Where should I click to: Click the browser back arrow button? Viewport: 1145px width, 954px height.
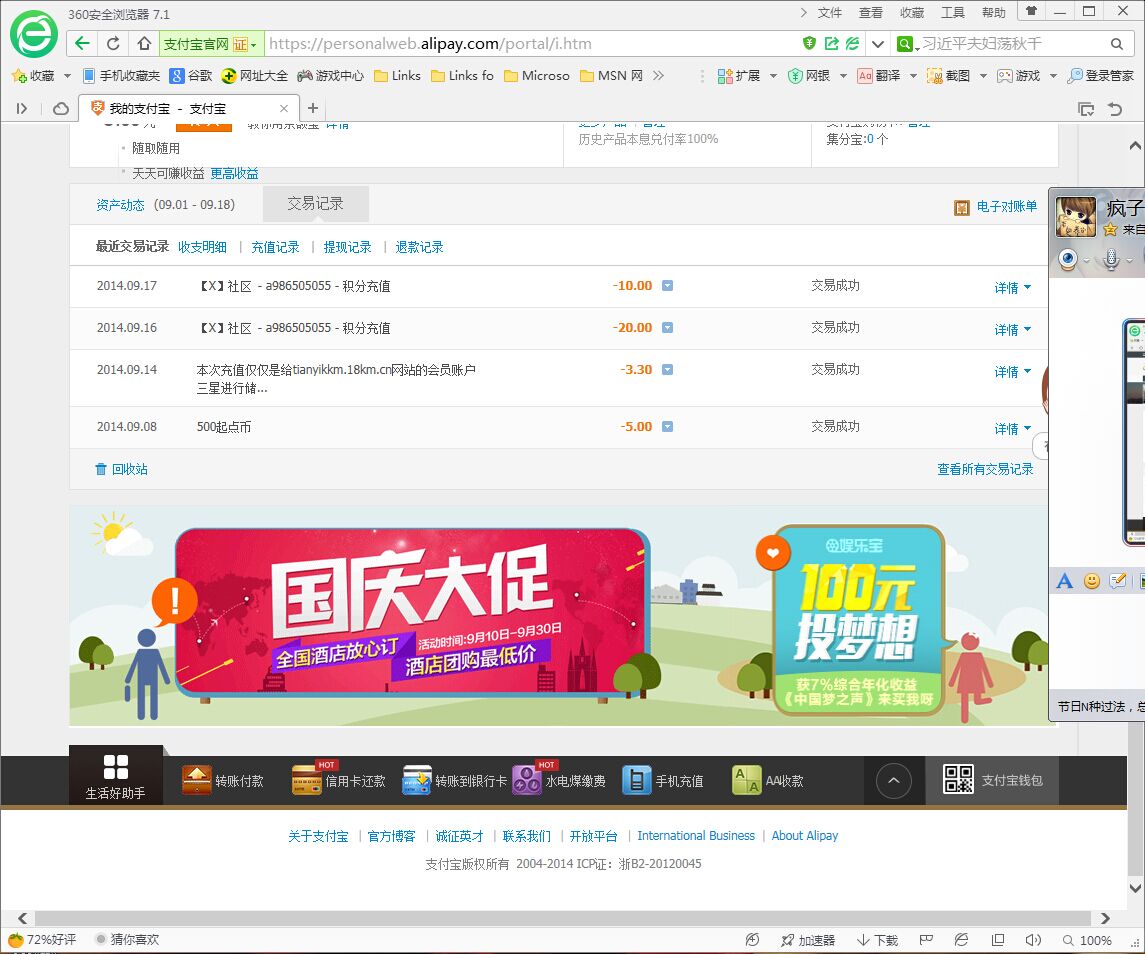point(82,44)
